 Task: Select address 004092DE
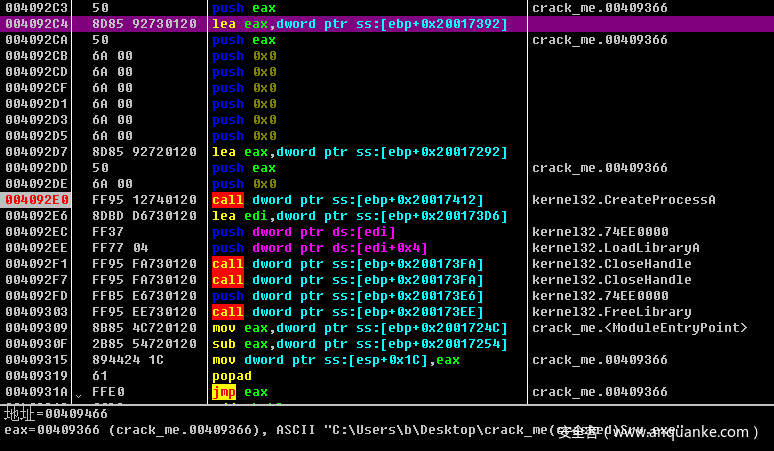(36, 184)
